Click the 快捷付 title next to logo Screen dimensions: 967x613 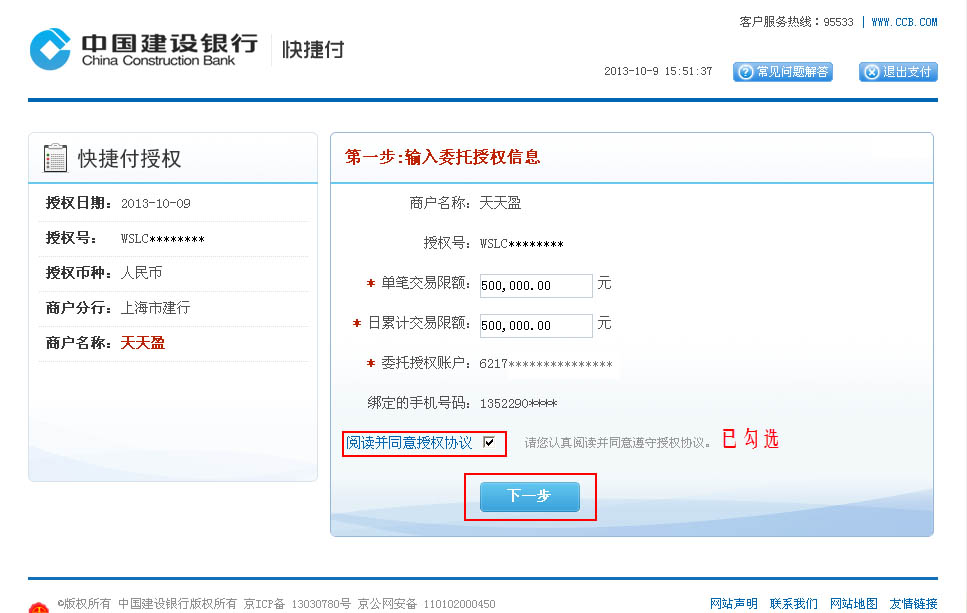(x=312, y=49)
